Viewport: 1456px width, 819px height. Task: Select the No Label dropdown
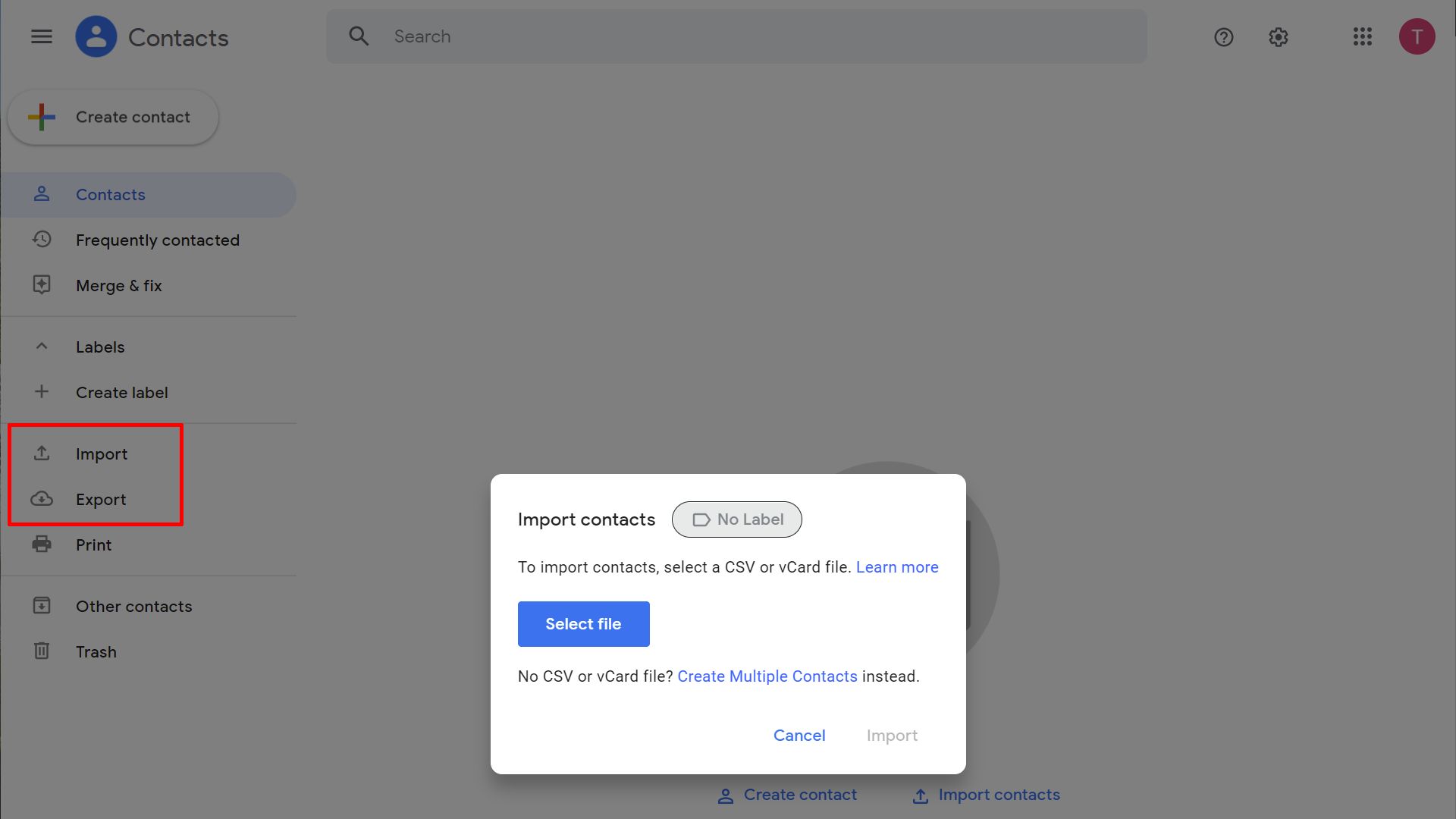(738, 519)
